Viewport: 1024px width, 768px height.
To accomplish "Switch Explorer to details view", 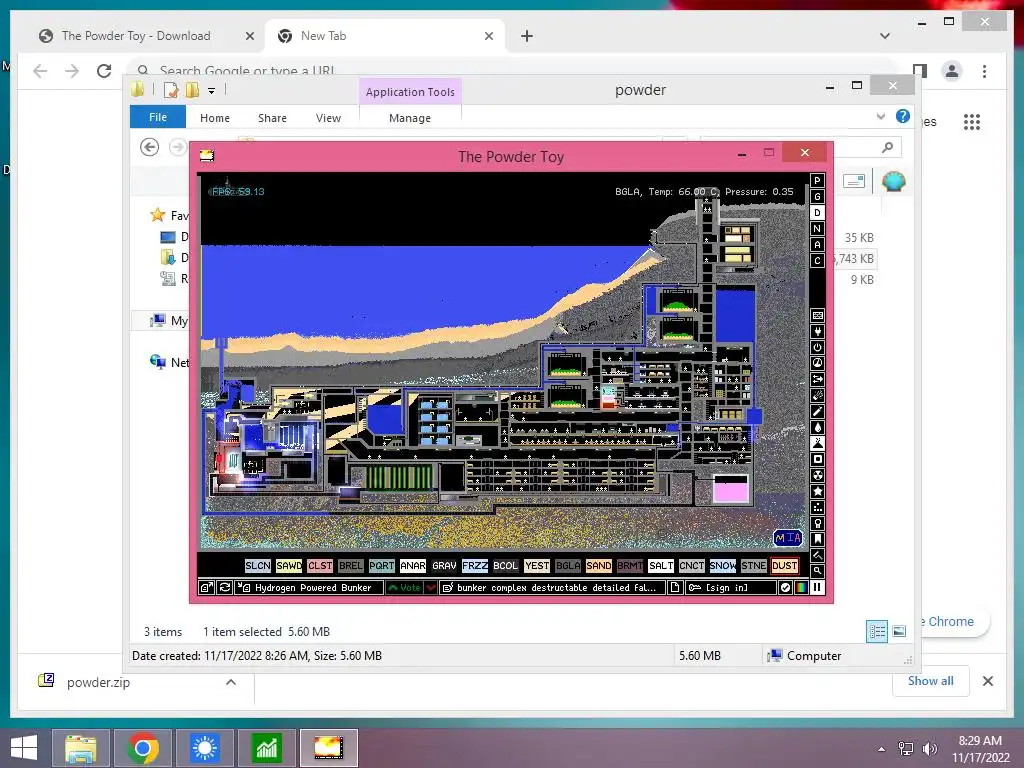I will pos(876,631).
